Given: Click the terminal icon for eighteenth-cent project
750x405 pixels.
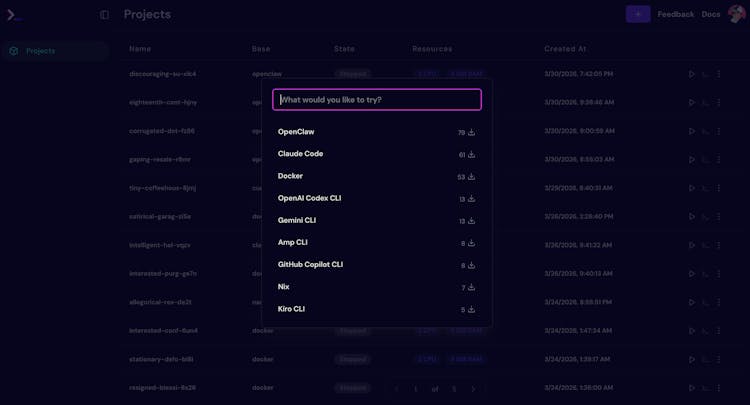Looking at the screenshot, I should (705, 102).
